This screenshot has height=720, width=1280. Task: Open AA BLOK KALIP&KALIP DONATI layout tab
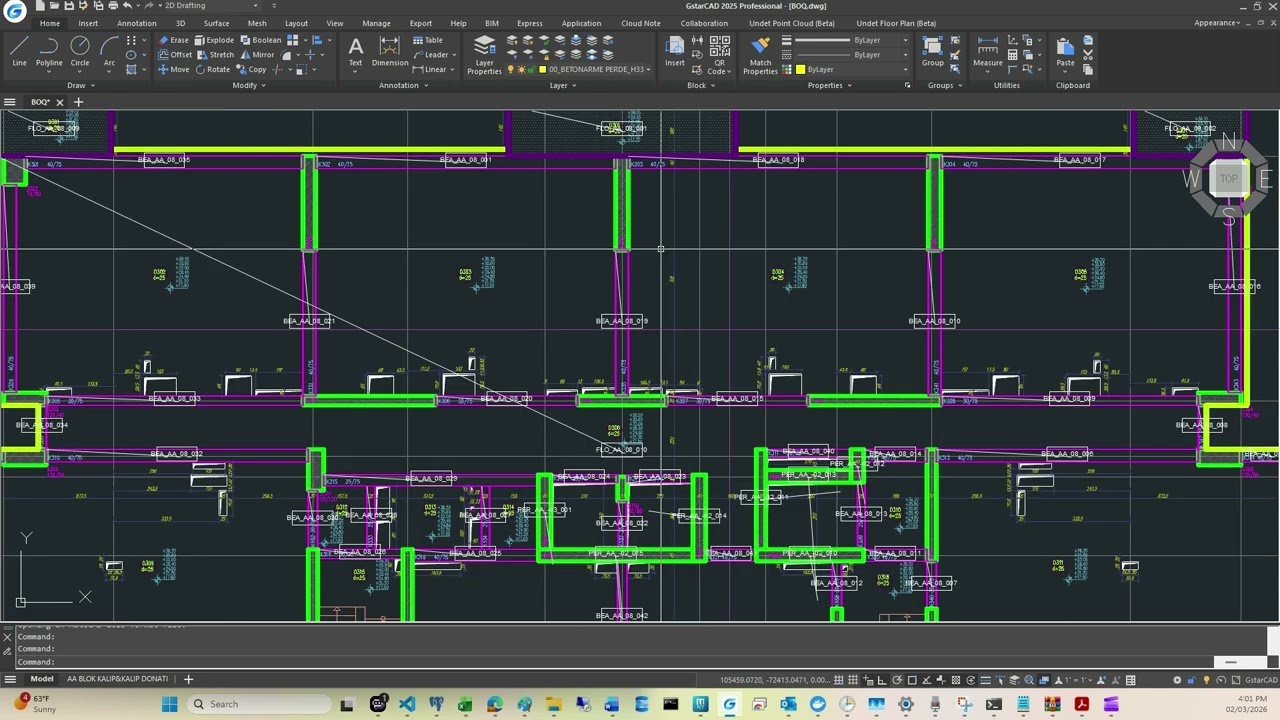(x=117, y=679)
